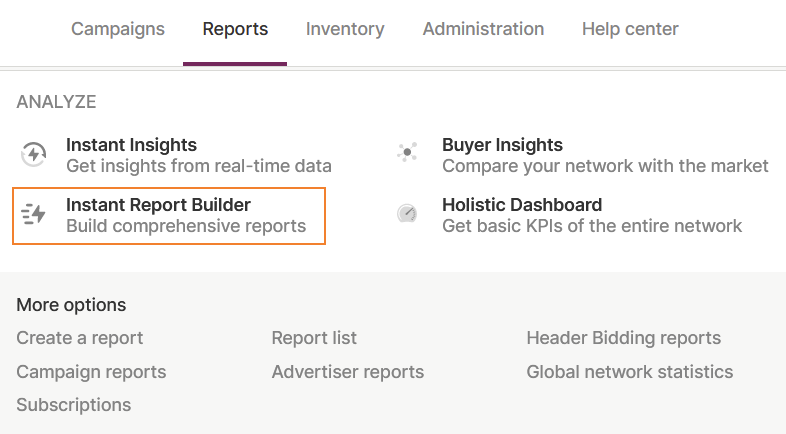
Task: Open Global network statistics
Action: click(629, 372)
